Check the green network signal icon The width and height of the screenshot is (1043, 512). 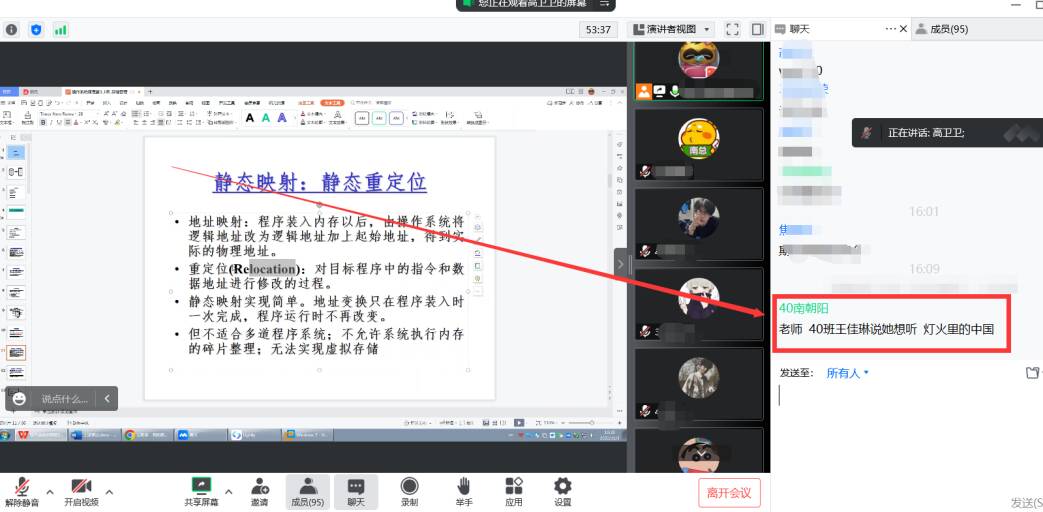(61, 29)
